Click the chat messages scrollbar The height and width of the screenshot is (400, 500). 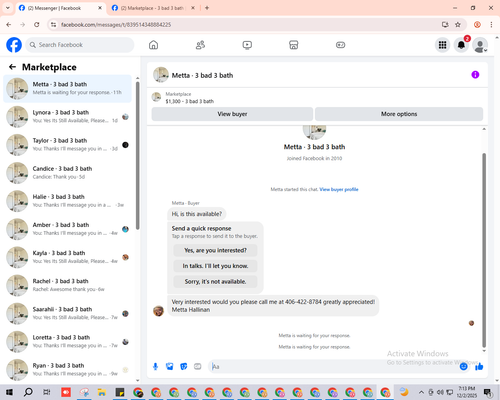[484, 250]
